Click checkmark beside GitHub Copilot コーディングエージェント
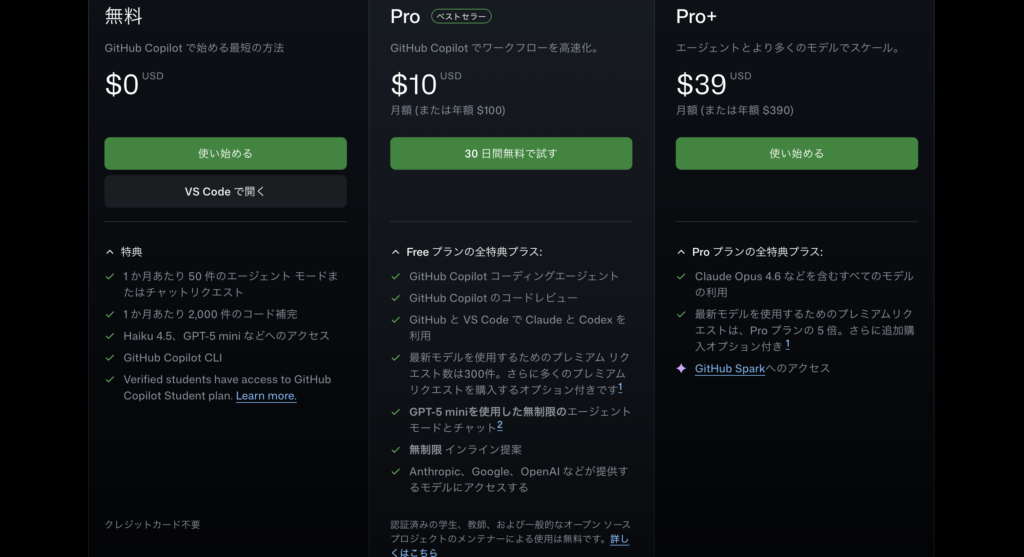The image size is (1024, 557). point(396,276)
